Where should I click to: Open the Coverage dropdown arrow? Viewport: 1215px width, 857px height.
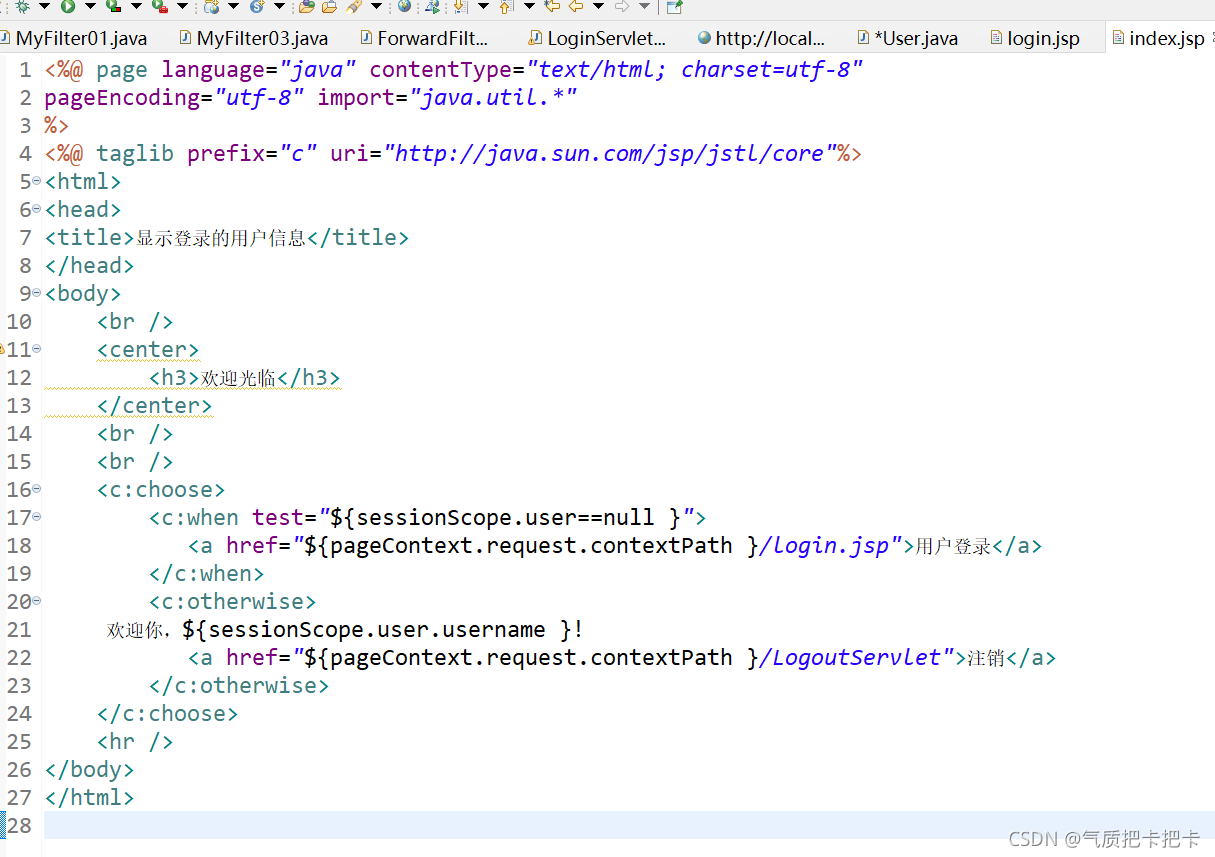point(136,7)
